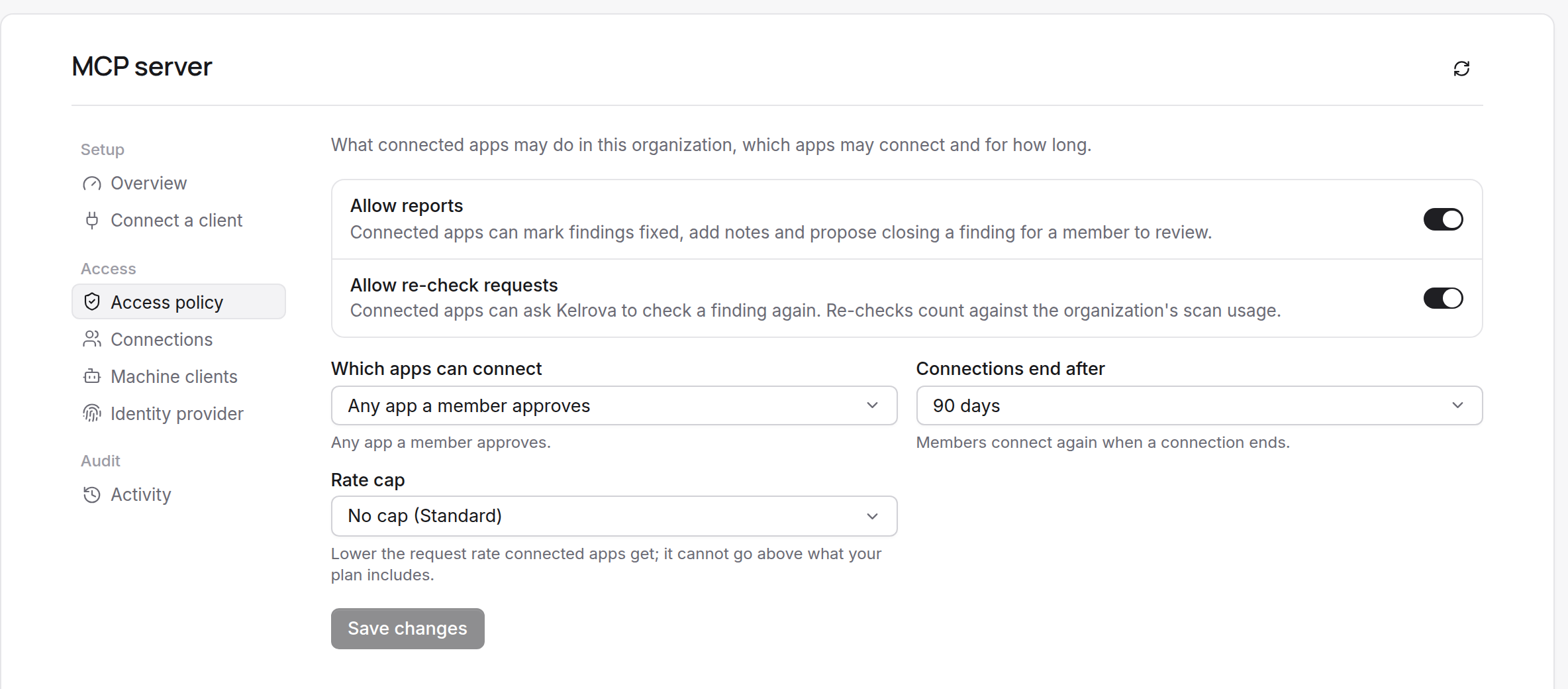Click the plug icon for Connect a client

click(x=92, y=221)
